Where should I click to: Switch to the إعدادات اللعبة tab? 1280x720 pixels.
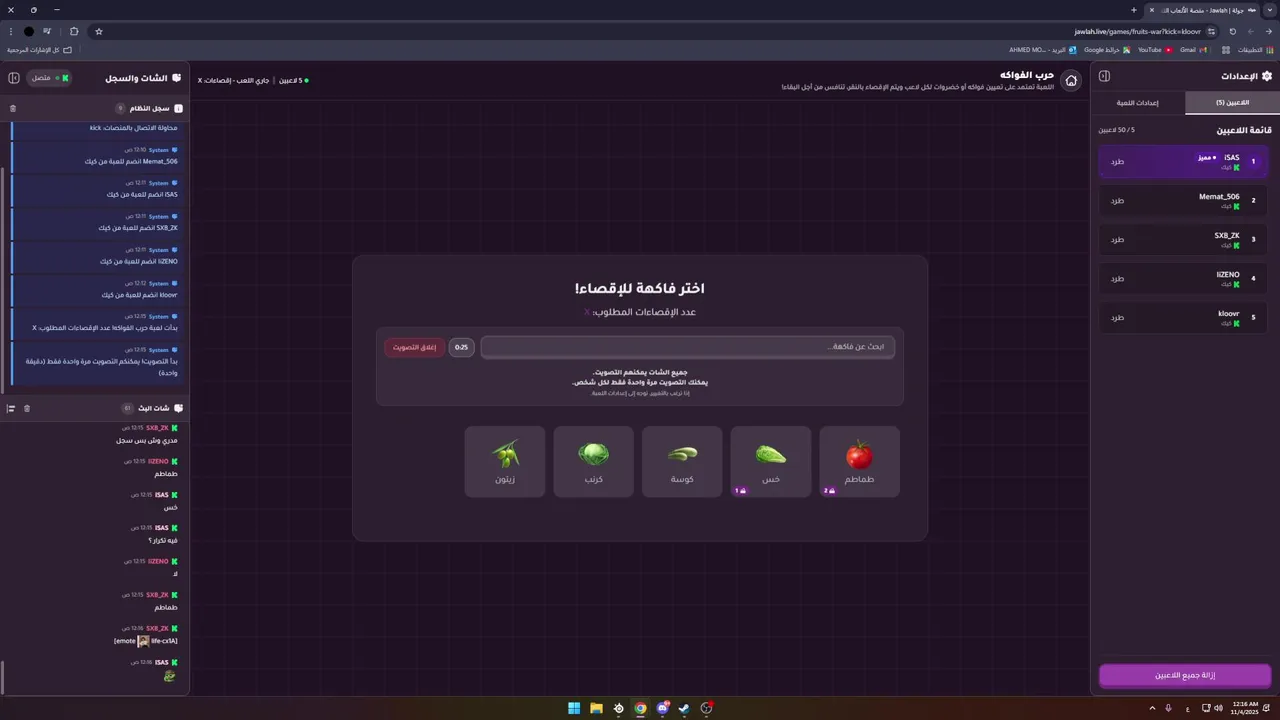(x=1138, y=103)
